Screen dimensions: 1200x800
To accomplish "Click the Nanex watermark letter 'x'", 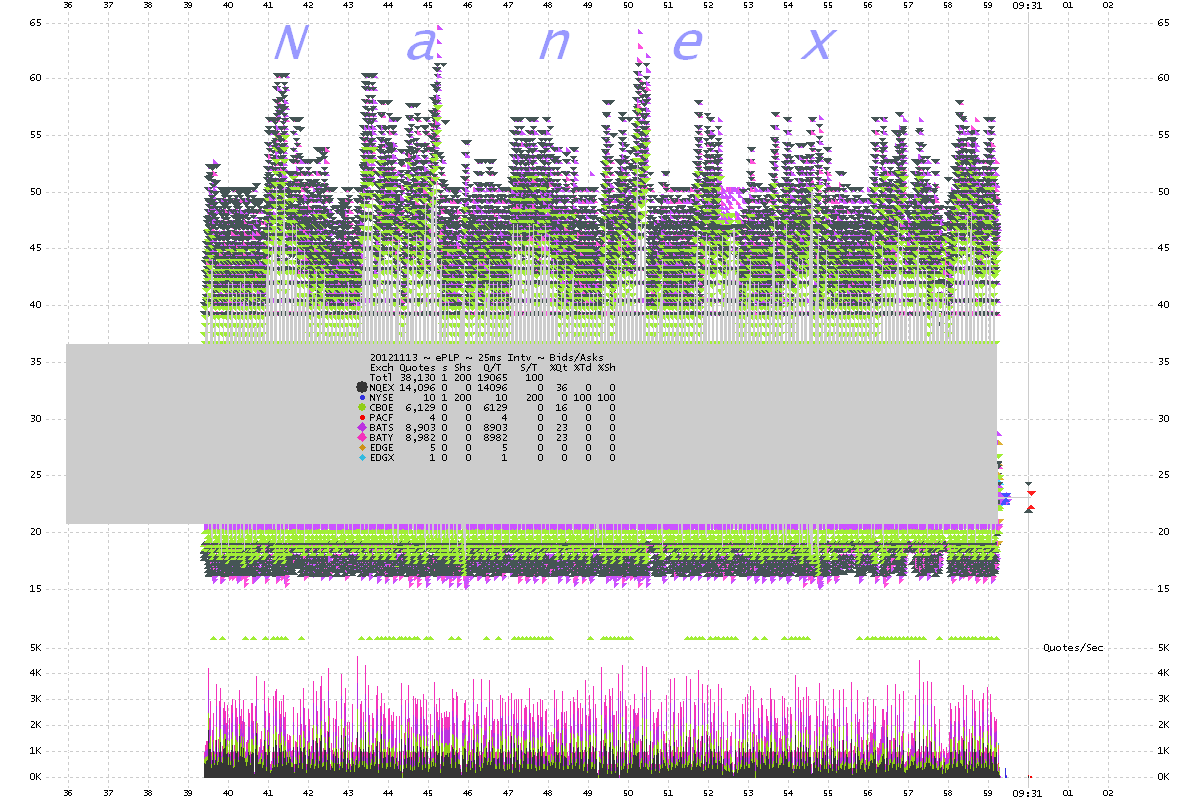I will tap(818, 44).
